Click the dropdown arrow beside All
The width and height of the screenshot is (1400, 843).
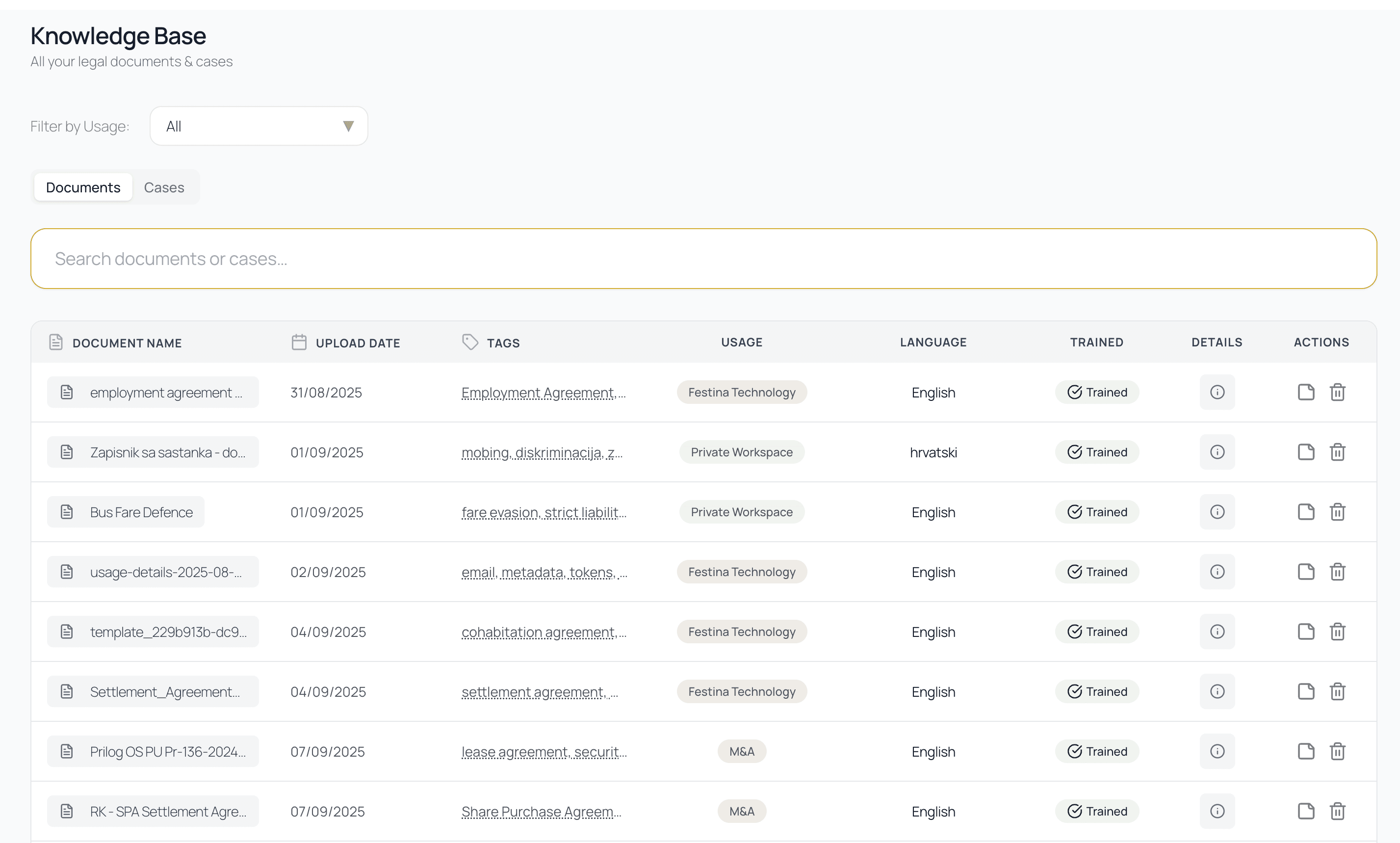pyautogui.click(x=348, y=126)
